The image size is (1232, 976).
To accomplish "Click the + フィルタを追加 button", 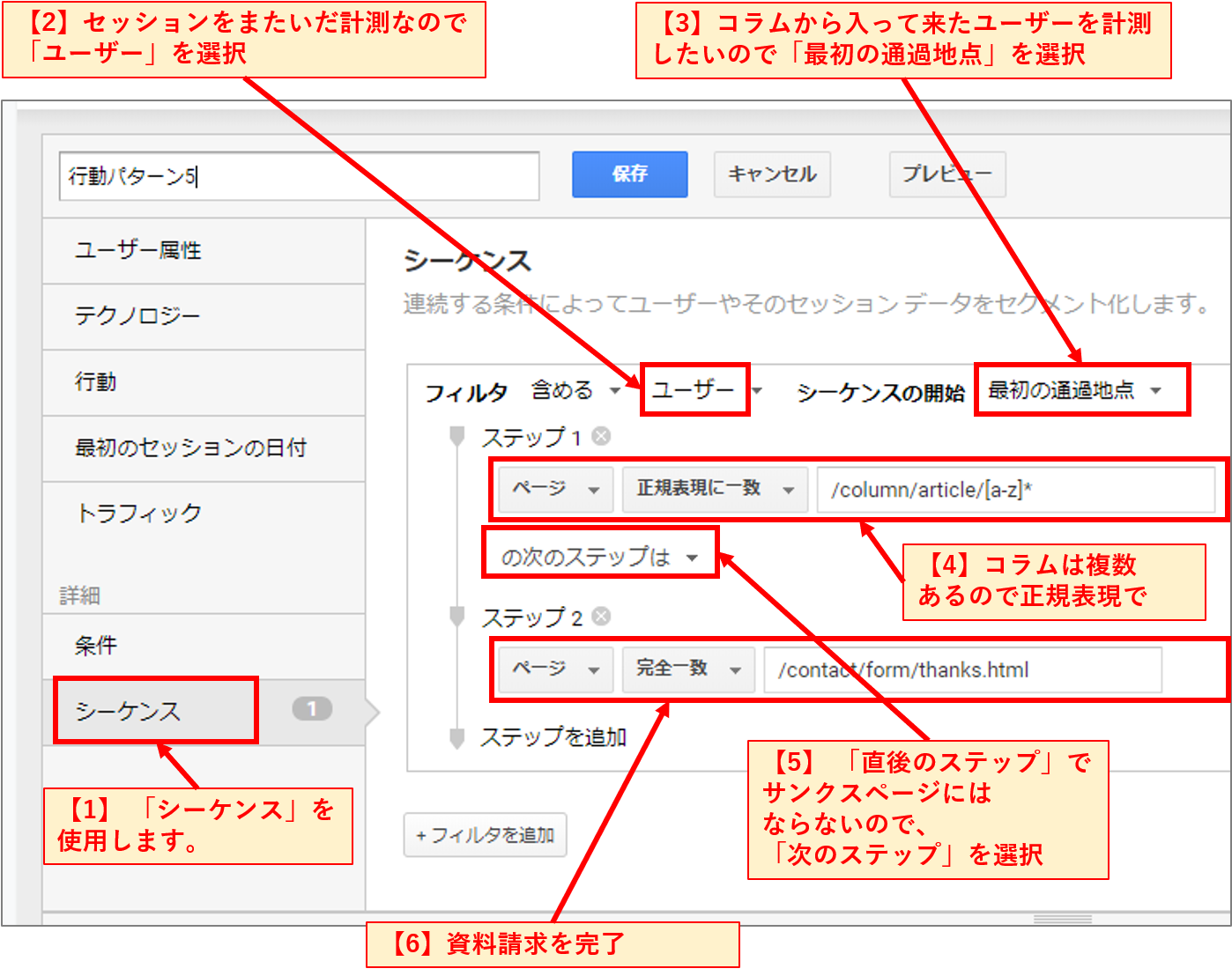I will (485, 835).
